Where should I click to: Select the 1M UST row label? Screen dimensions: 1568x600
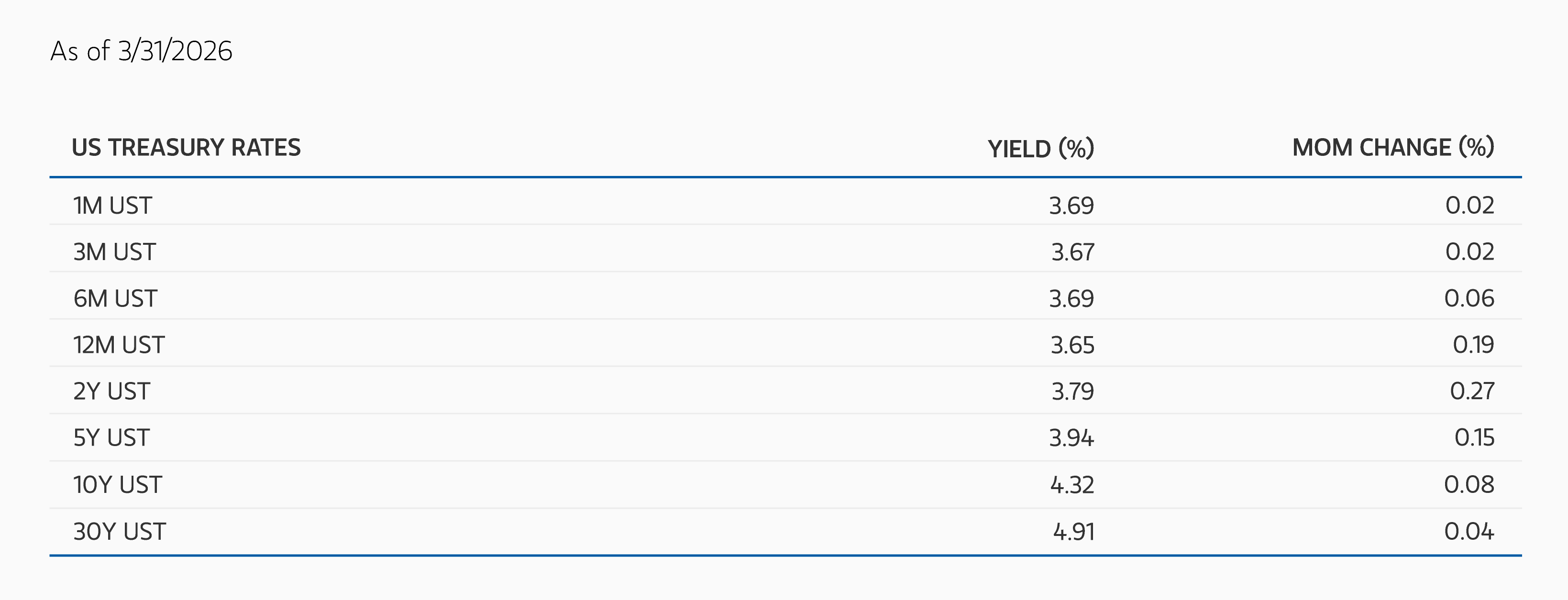[112, 206]
